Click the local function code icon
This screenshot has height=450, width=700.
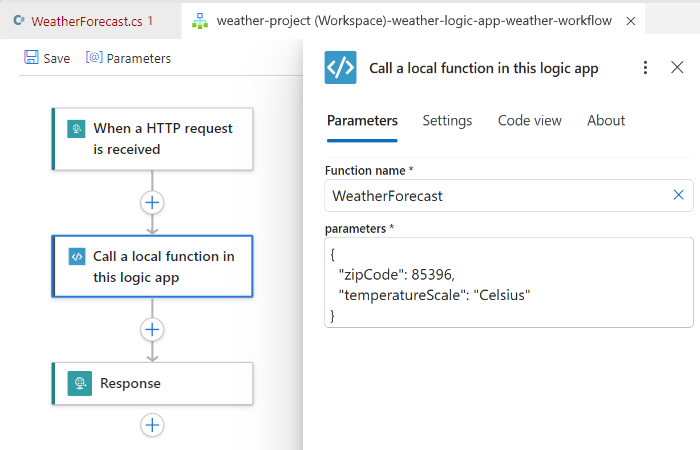pos(76,257)
